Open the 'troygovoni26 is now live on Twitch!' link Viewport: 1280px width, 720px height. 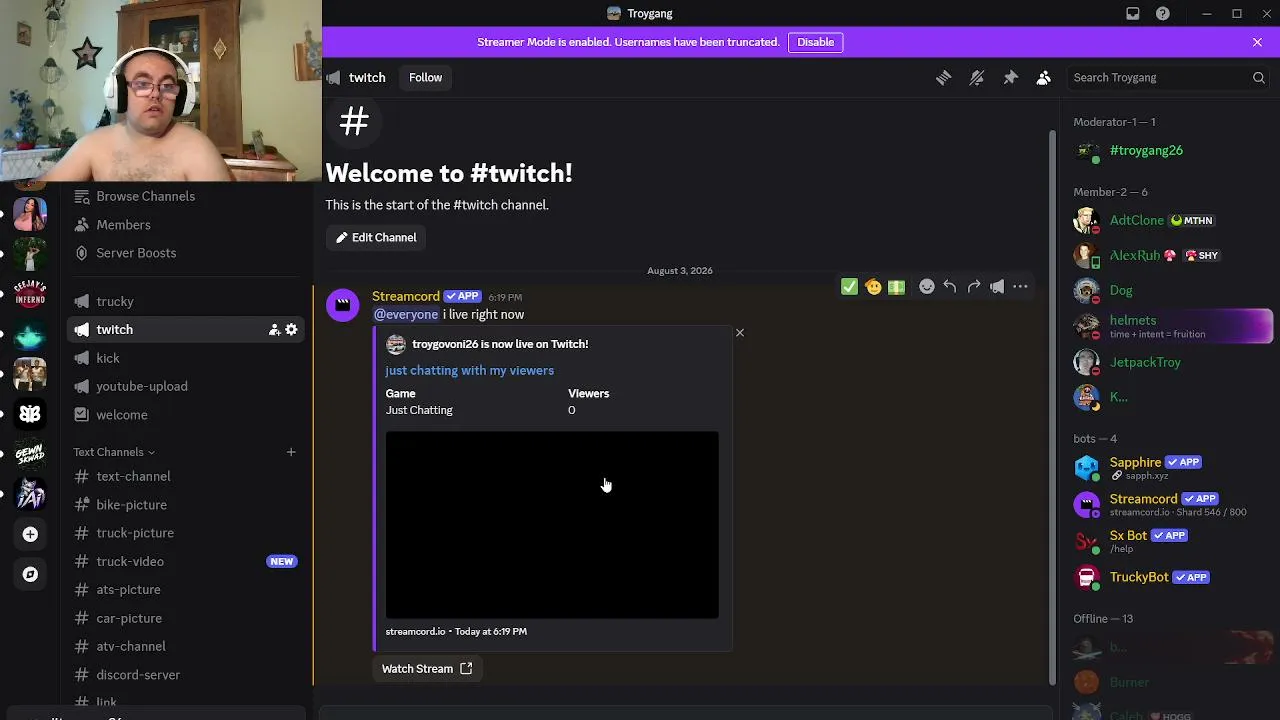[500, 344]
